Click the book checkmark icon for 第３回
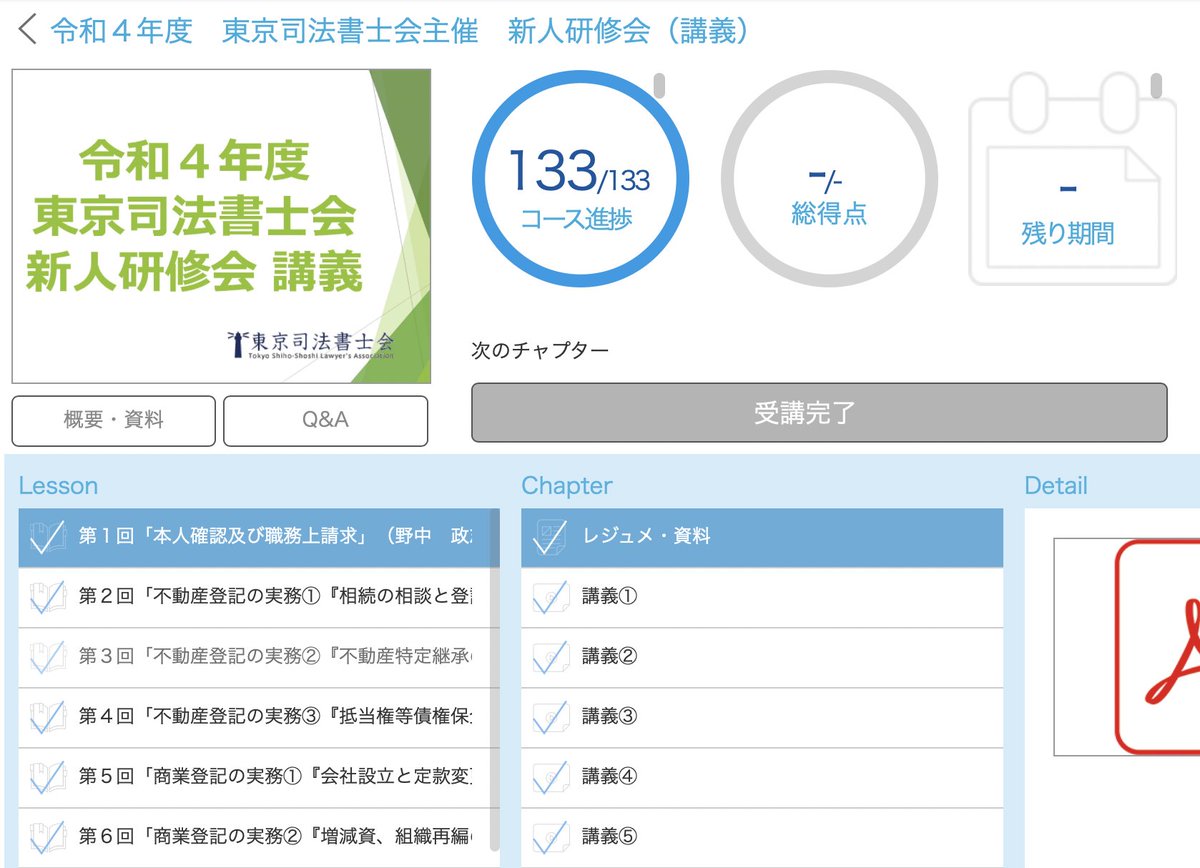This screenshot has height=868, width=1200. pos(47,656)
